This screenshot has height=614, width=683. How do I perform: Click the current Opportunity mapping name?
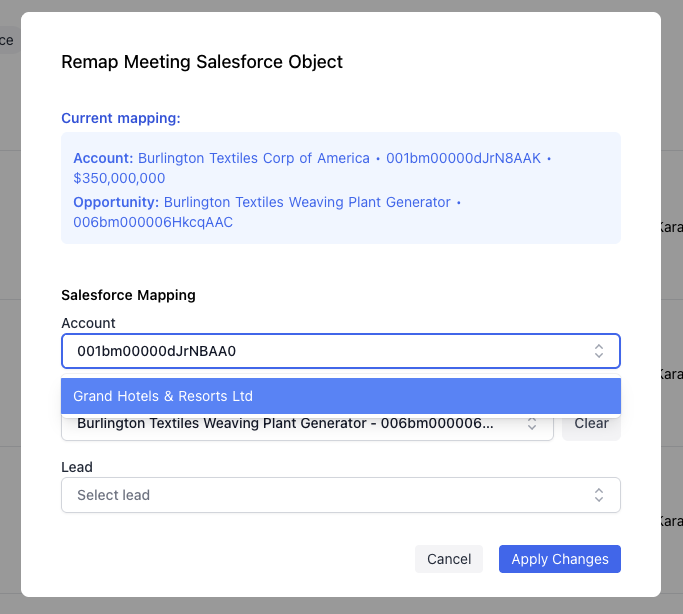tap(307, 202)
